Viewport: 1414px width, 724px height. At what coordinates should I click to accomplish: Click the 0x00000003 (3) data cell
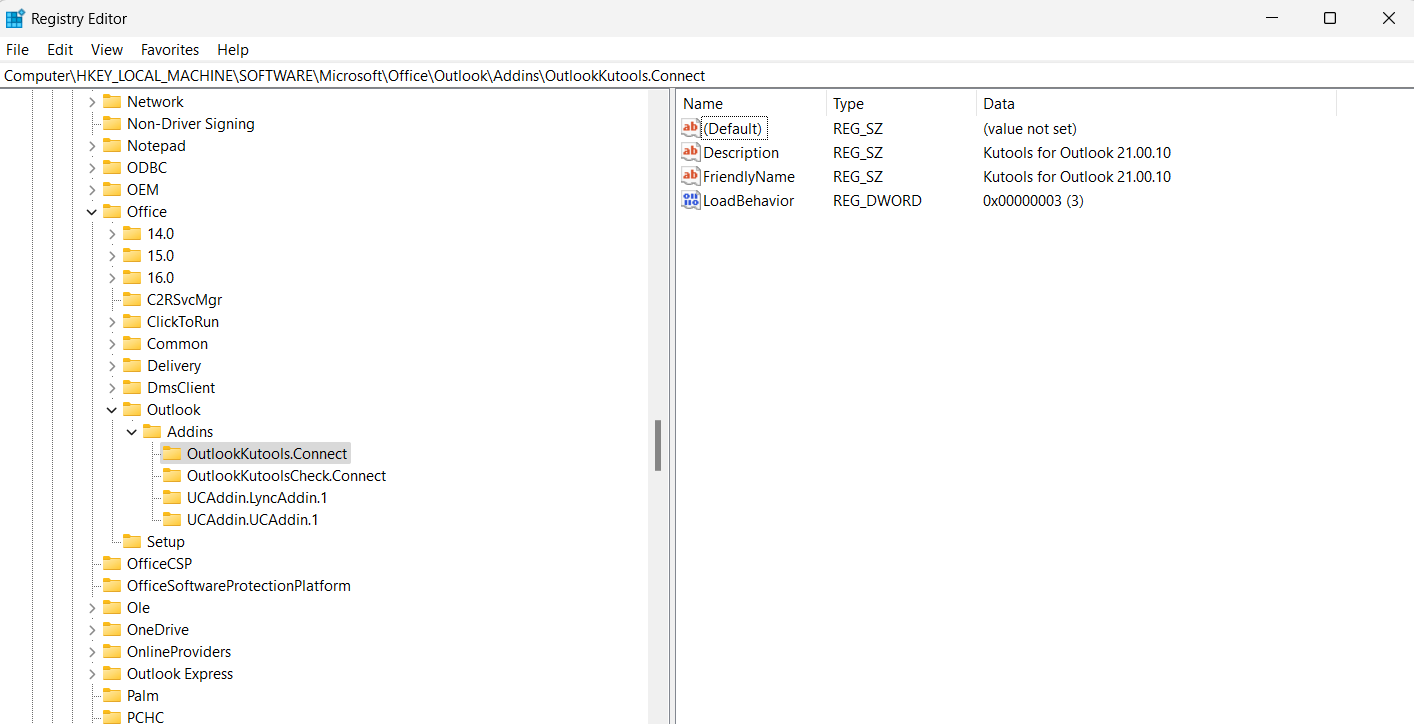pyautogui.click(x=1033, y=200)
